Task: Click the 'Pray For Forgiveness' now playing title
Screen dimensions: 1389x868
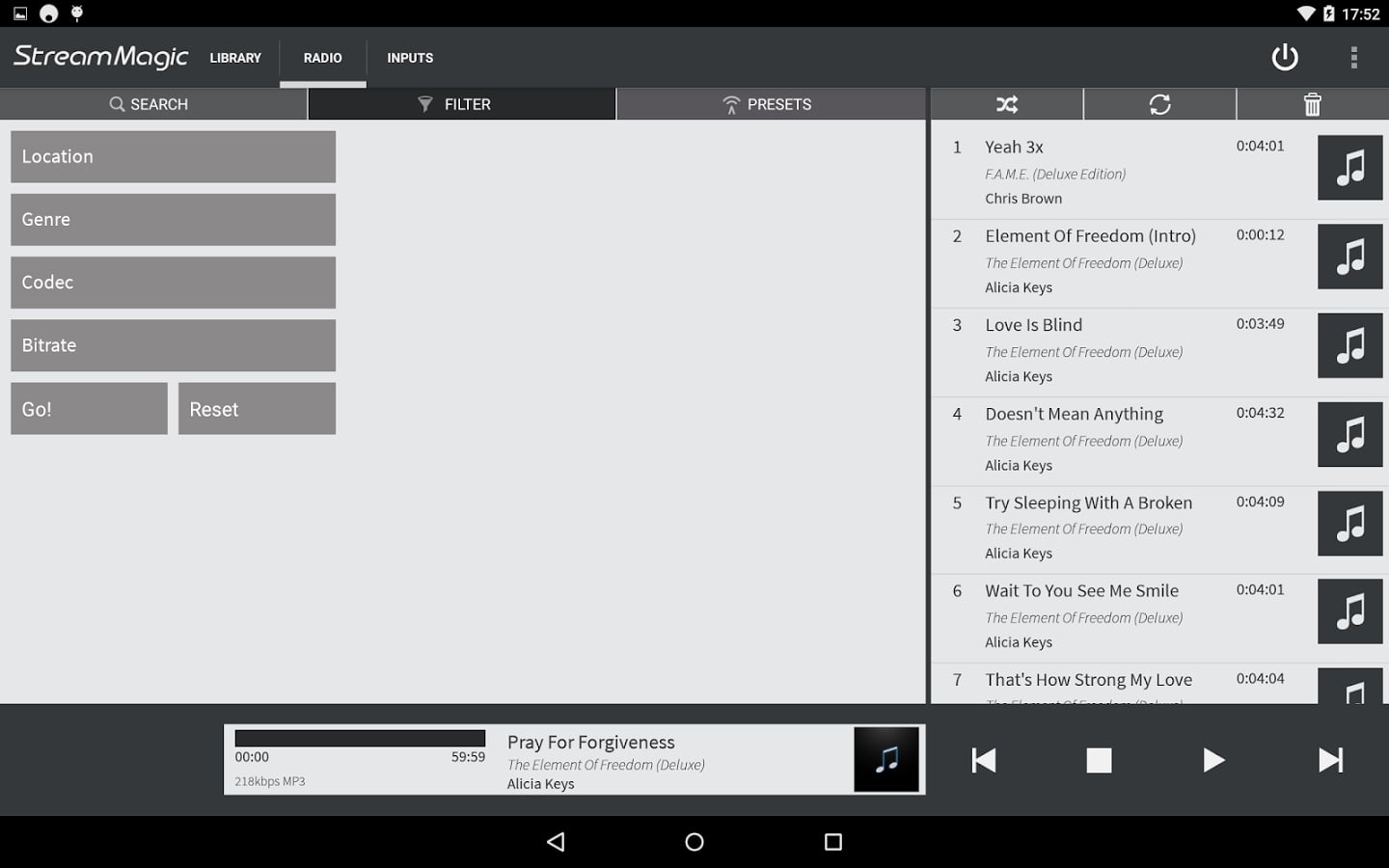Action: (x=591, y=742)
